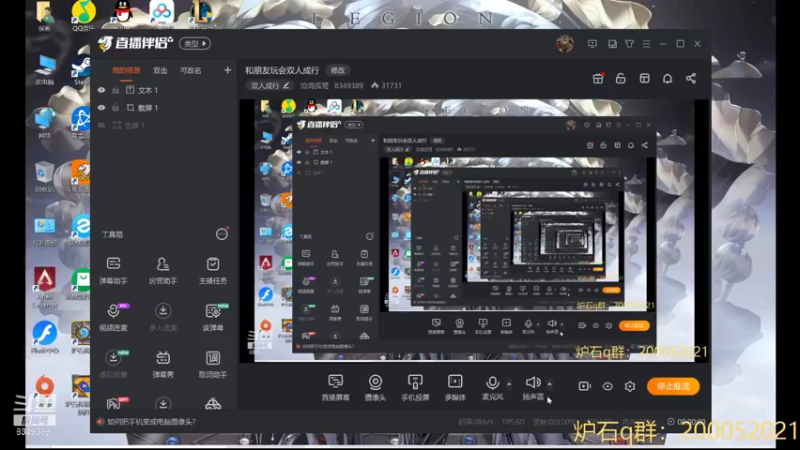Screen dimensions: 800x450
Task: Add a new scene with plus button
Action: tap(228, 70)
